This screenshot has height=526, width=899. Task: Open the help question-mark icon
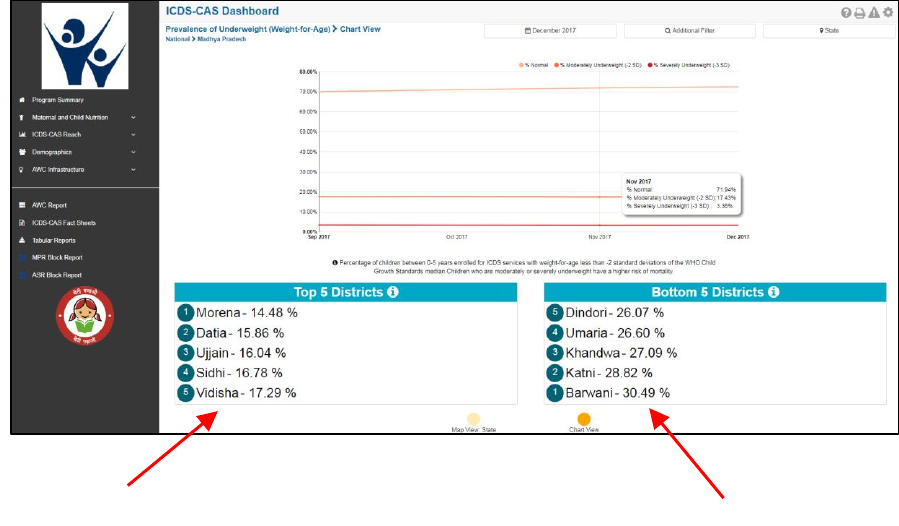click(x=846, y=13)
